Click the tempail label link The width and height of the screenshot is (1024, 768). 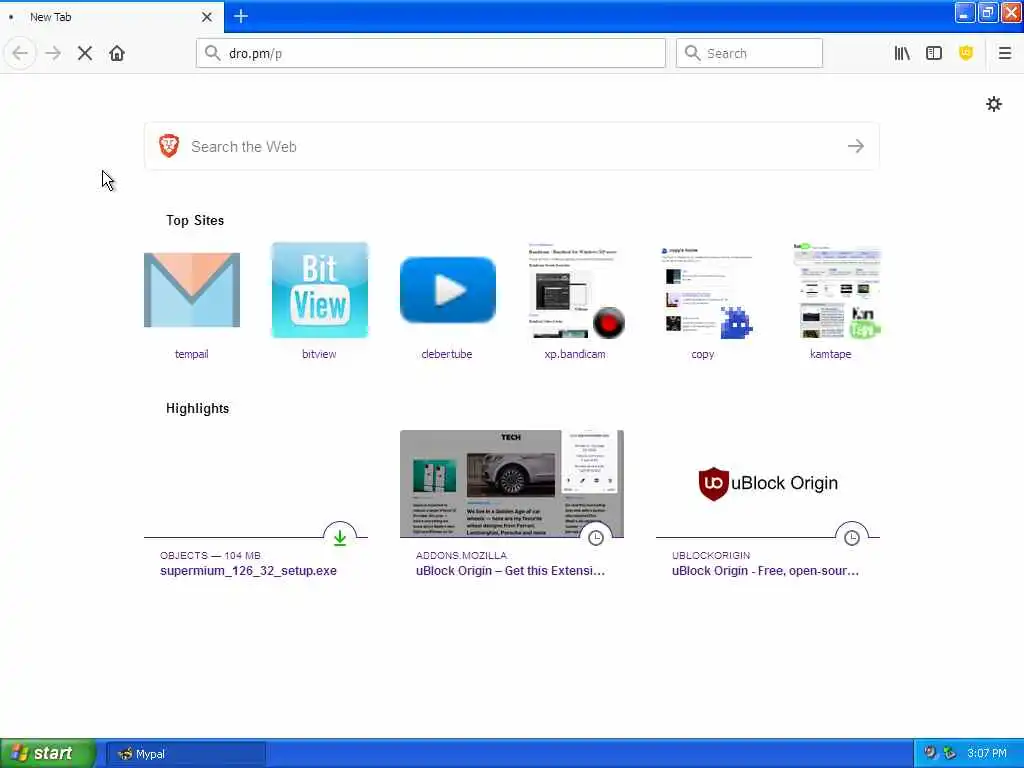coord(191,354)
